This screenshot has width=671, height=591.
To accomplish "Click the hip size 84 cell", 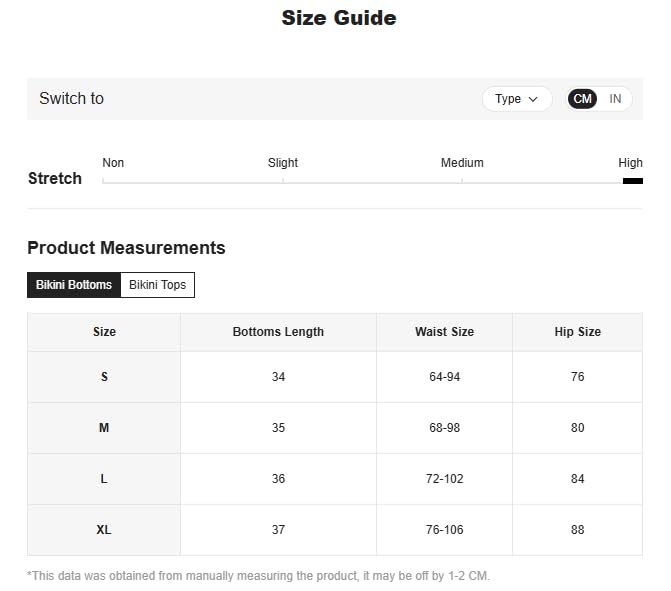I will (x=577, y=479).
